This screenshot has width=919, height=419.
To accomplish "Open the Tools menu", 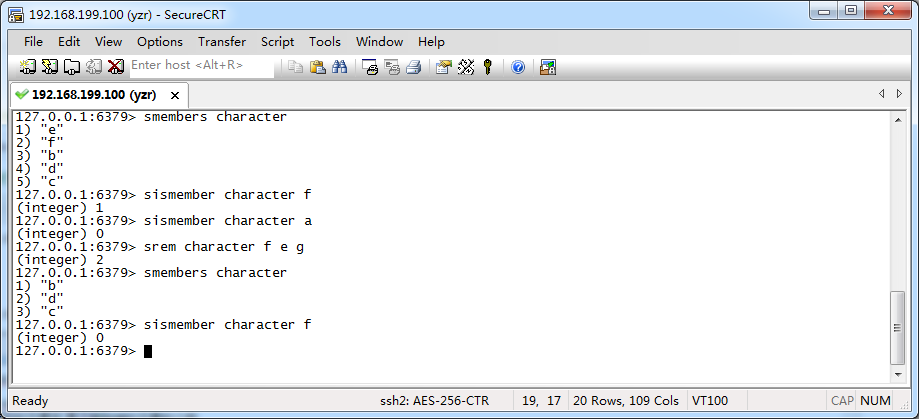I will [x=325, y=42].
